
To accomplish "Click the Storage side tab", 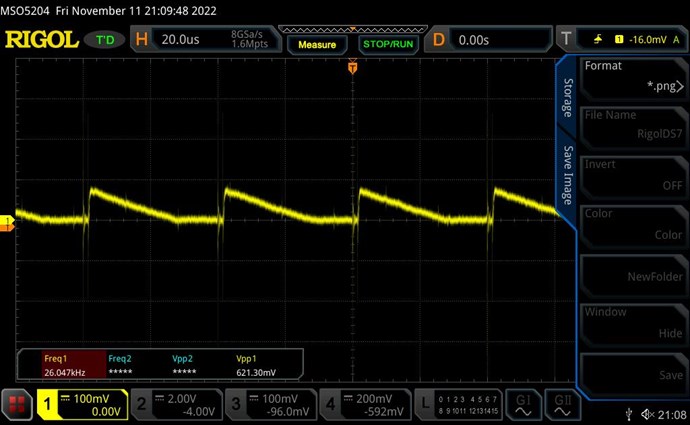I will (568, 98).
